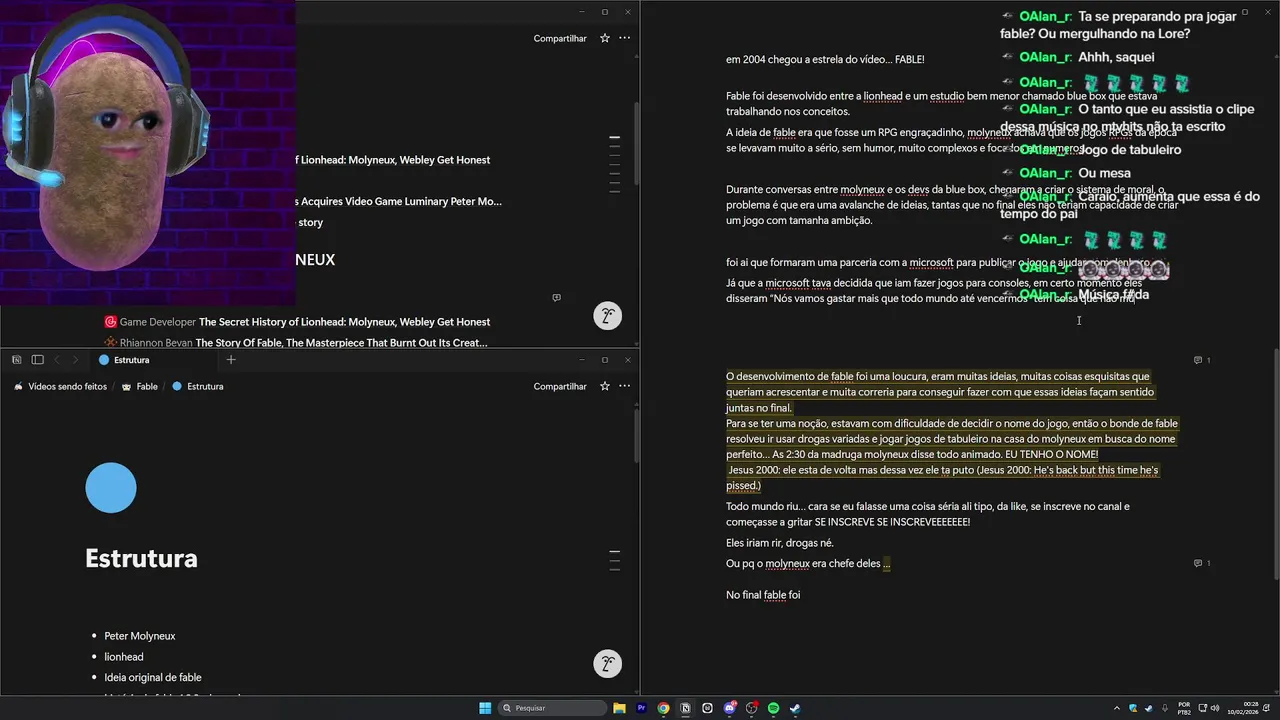Open Windows Start menu
This screenshot has width=1280, height=720.
[x=485, y=708]
